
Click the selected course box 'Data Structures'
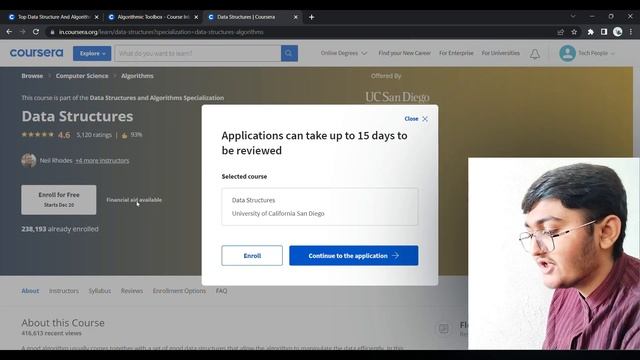click(x=320, y=207)
